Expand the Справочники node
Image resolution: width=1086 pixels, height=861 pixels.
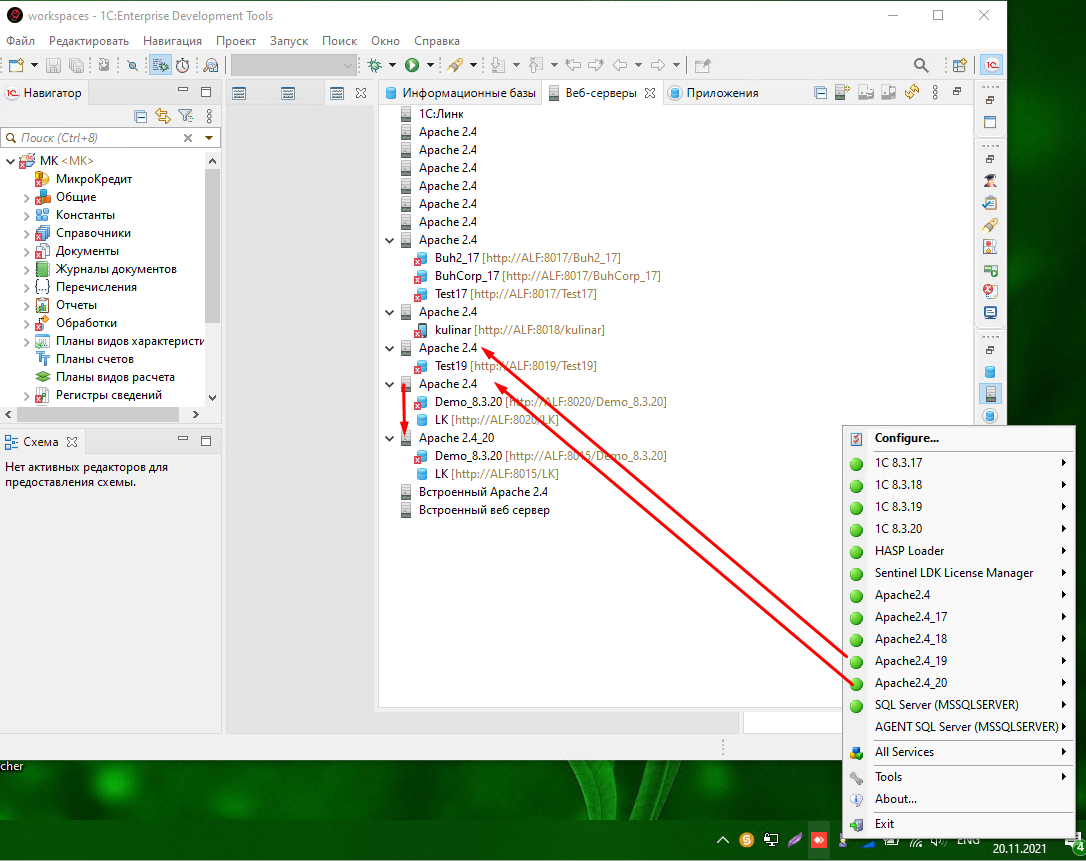(26, 233)
